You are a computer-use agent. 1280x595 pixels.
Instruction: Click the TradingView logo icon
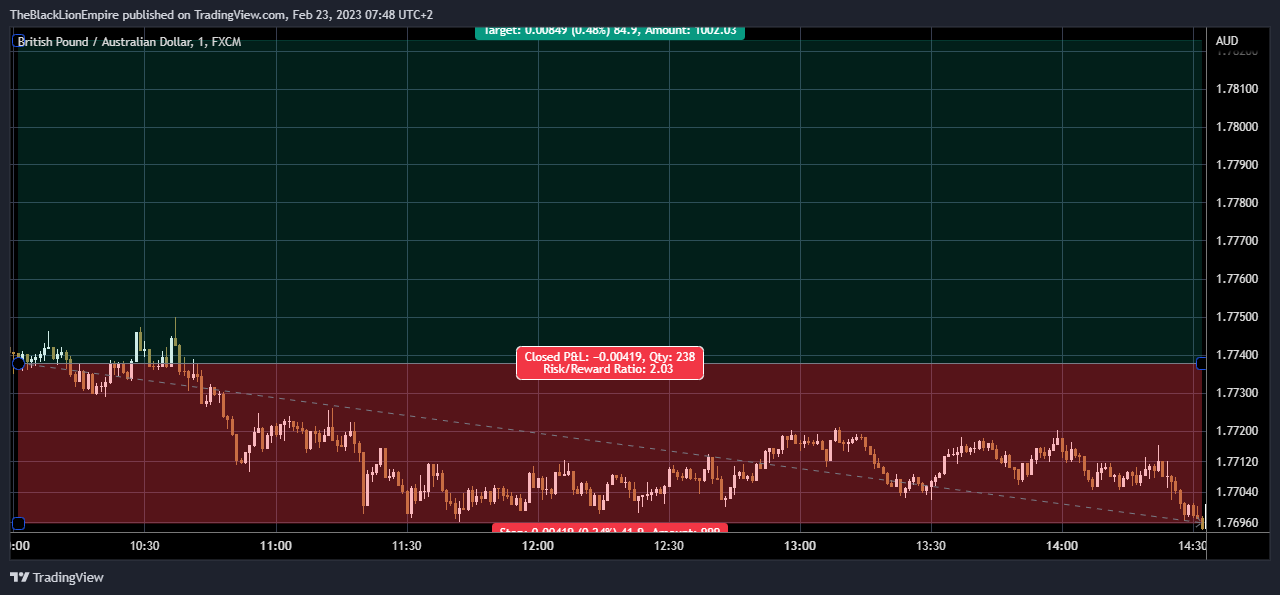pos(21,577)
